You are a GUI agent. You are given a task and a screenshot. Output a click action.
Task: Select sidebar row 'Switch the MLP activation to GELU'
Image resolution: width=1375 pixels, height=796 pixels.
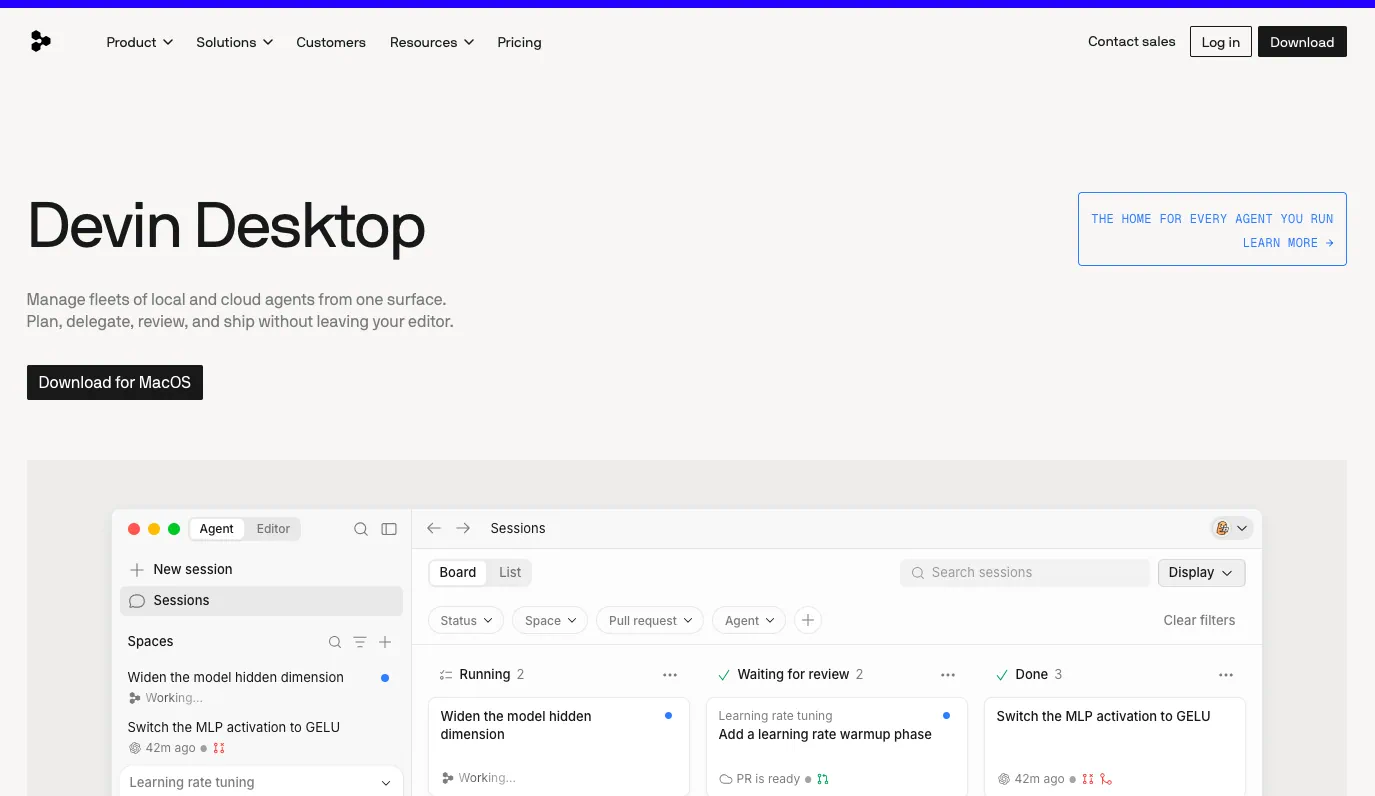[x=261, y=737]
